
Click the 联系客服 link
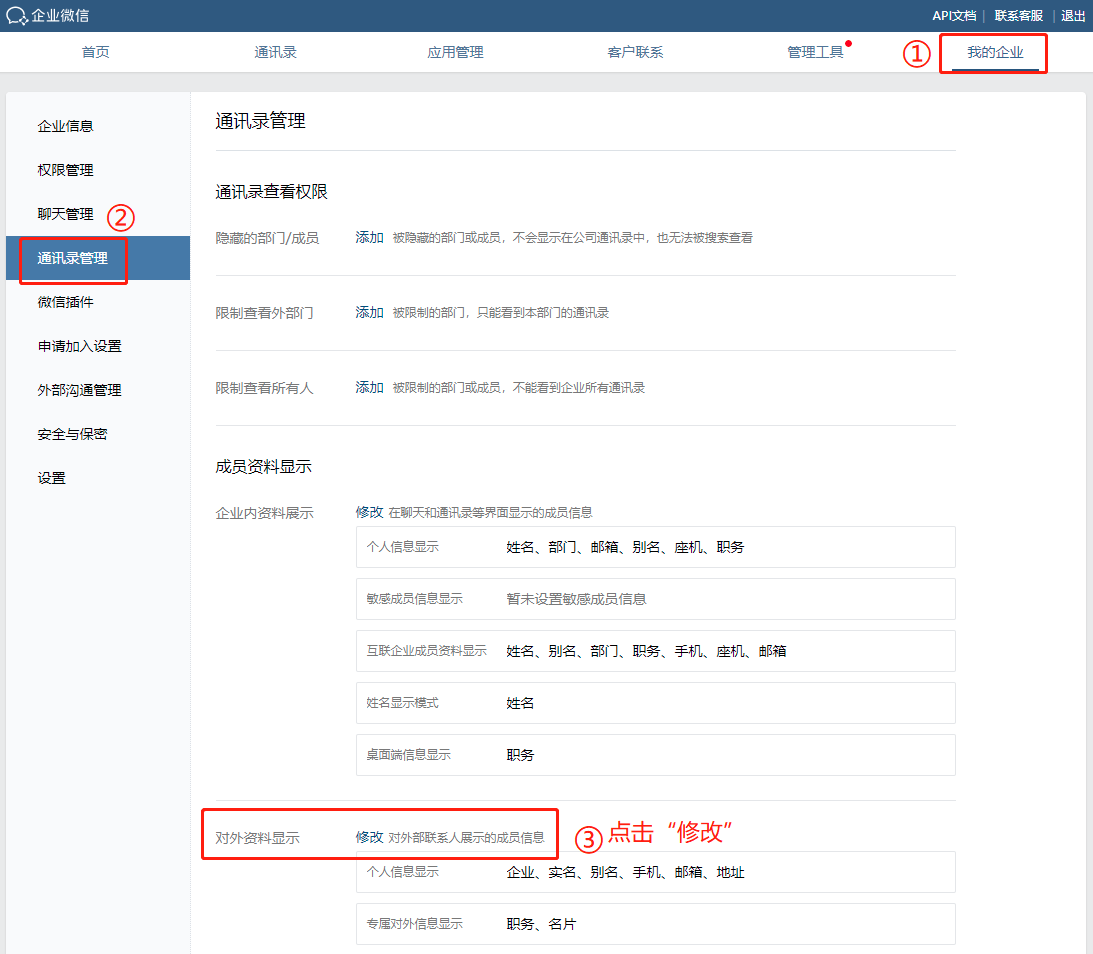1018,16
